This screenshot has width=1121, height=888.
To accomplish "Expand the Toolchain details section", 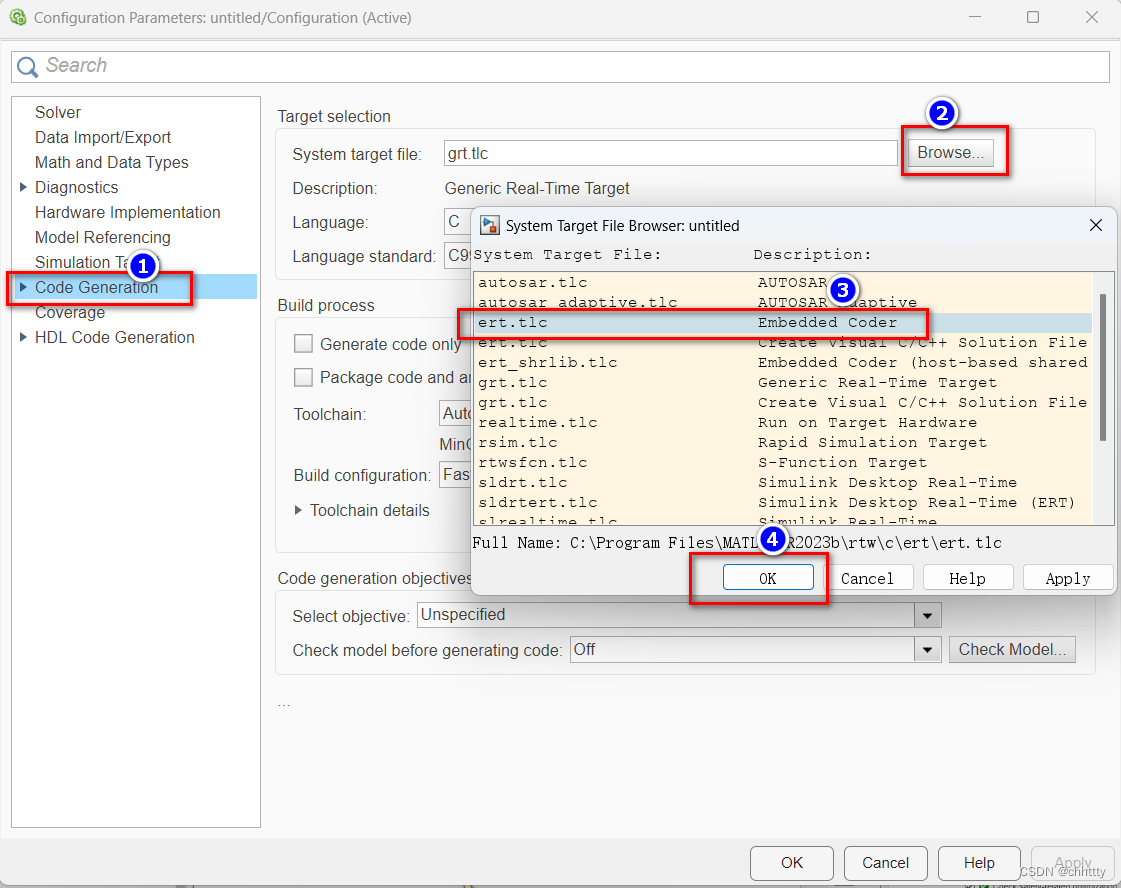I will point(298,510).
